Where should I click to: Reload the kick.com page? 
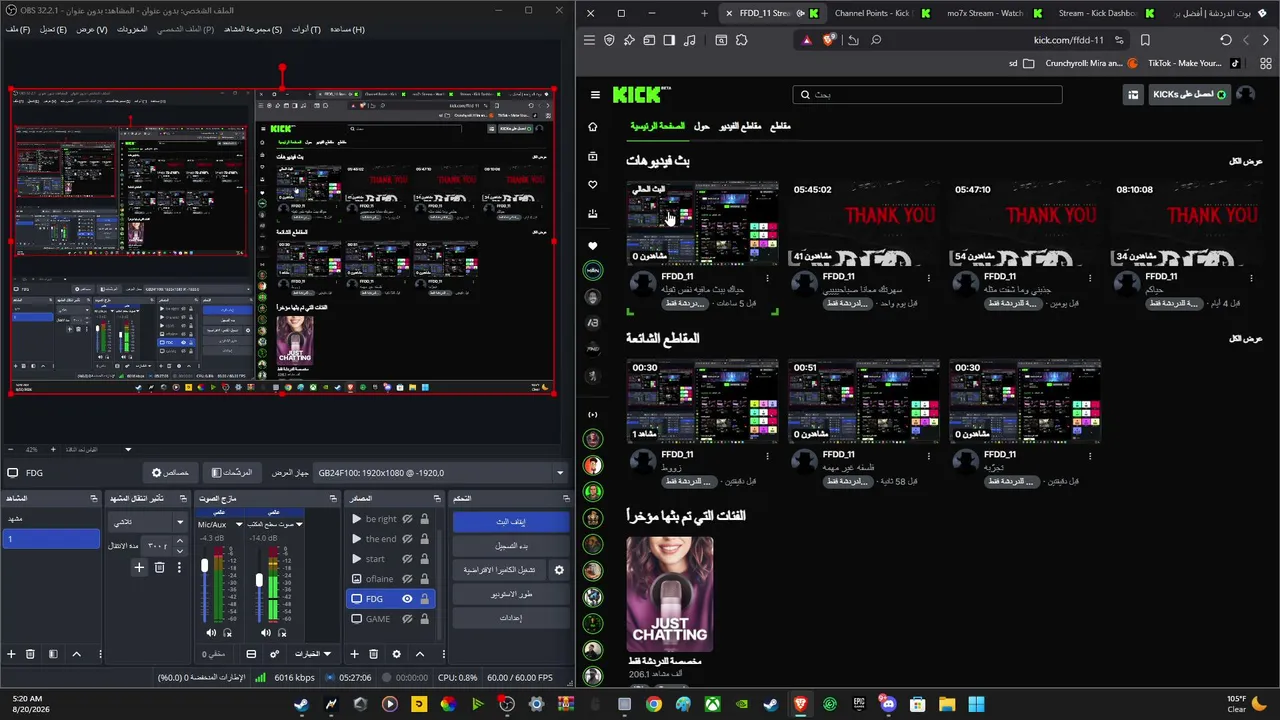click(1226, 40)
